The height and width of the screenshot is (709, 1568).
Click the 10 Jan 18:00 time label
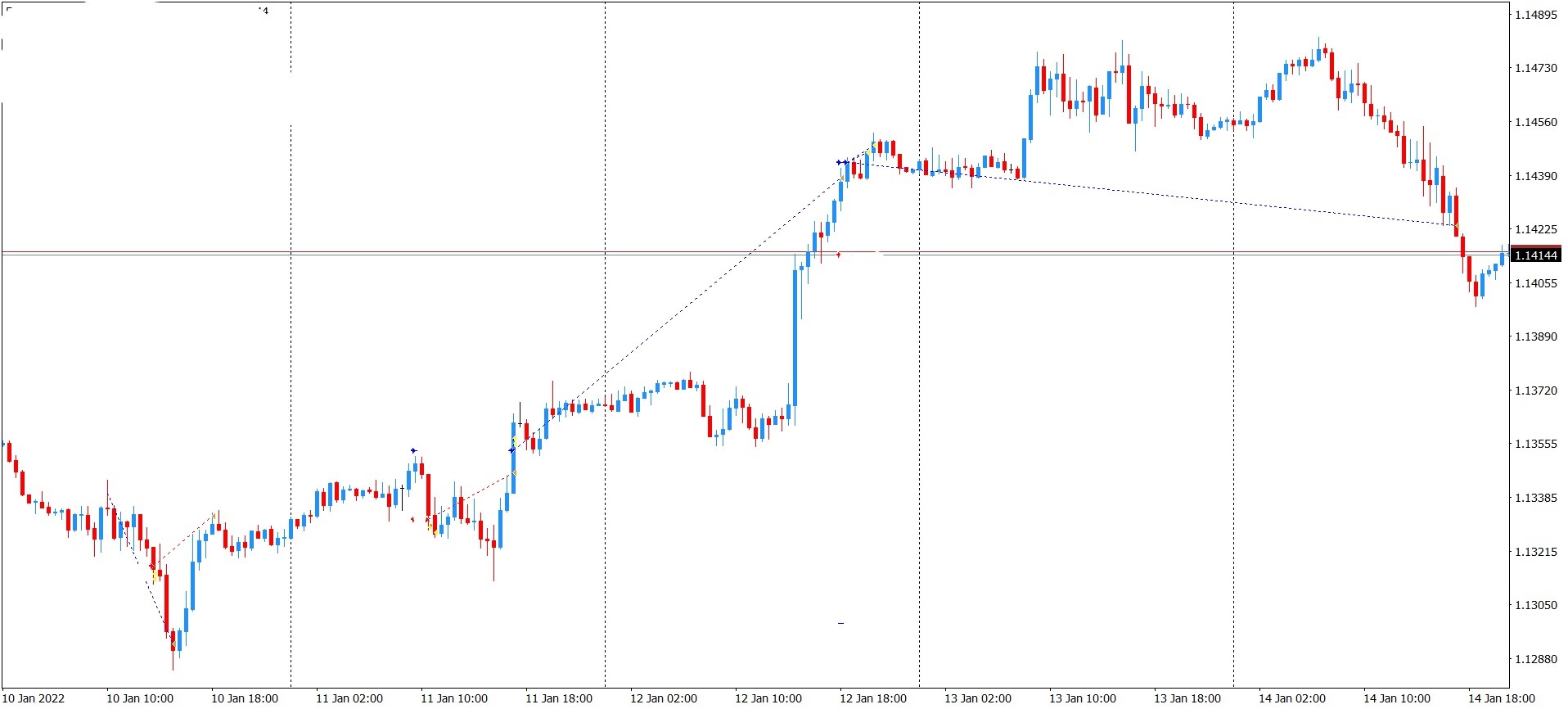pos(245,698)
